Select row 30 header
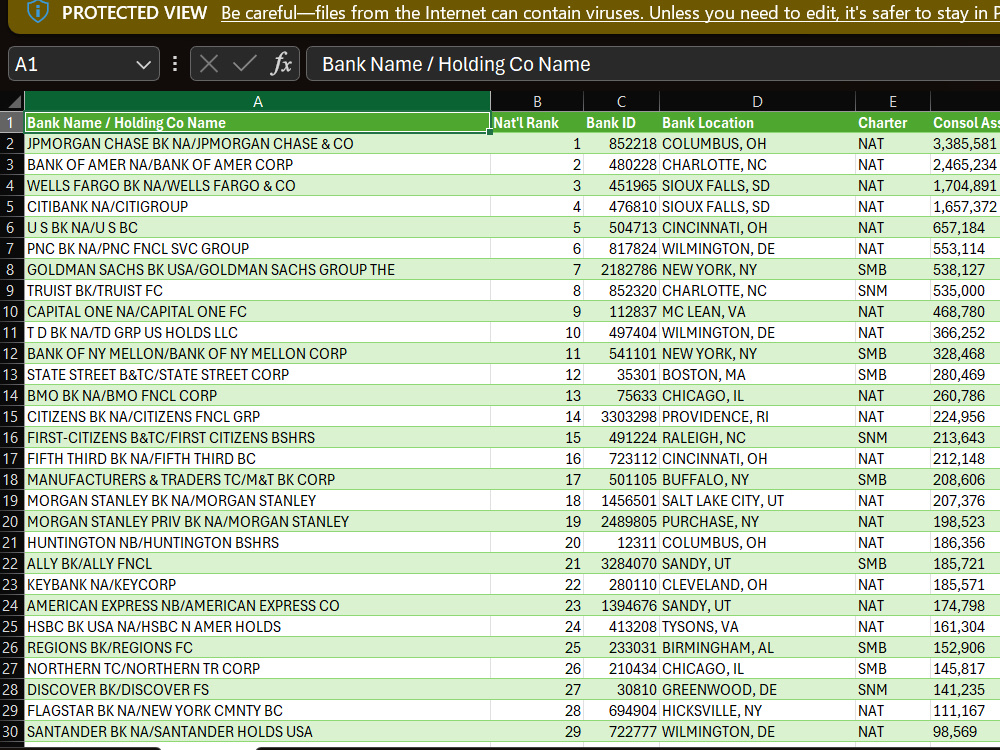The height and width of the screenshot is (750, 1000). coord(11,732)
